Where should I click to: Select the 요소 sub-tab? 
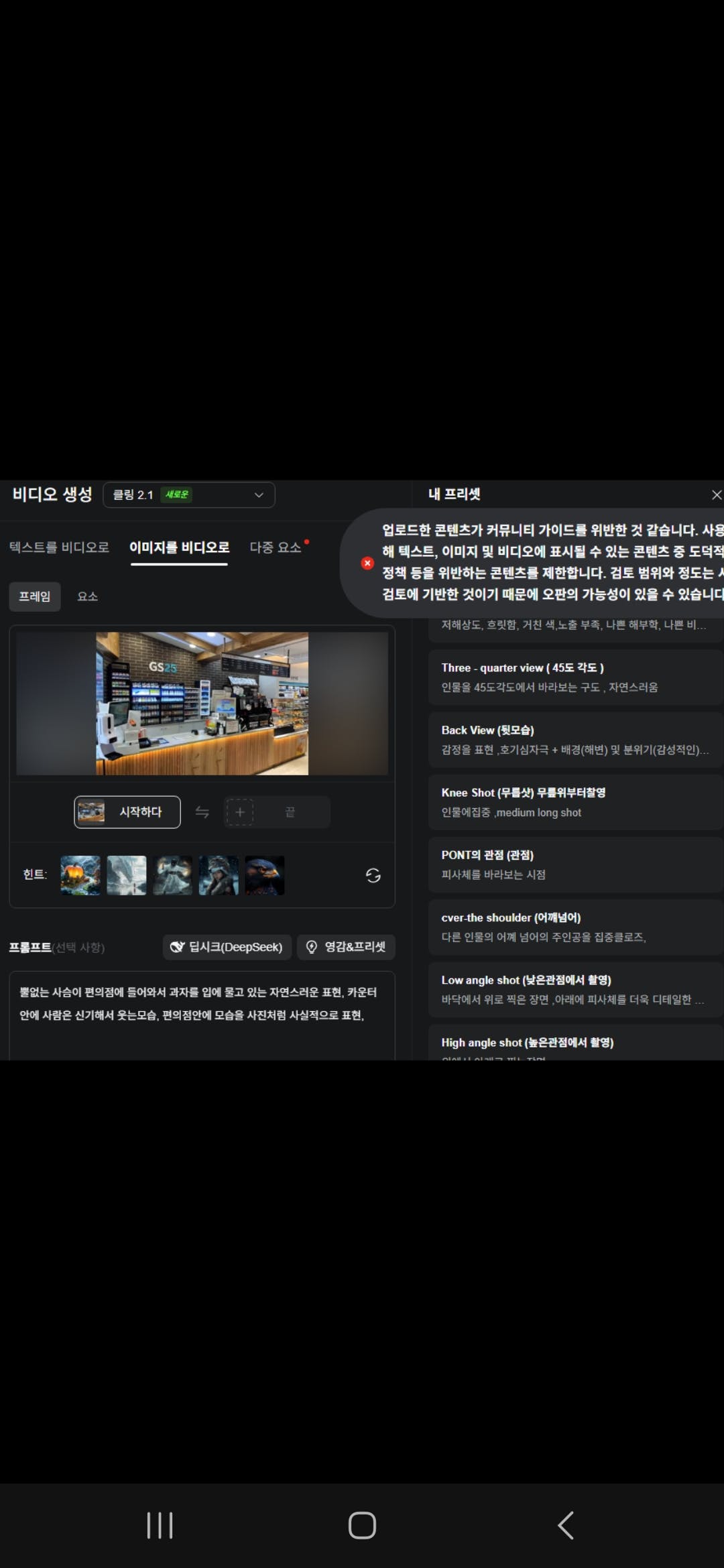coord(88,596)
